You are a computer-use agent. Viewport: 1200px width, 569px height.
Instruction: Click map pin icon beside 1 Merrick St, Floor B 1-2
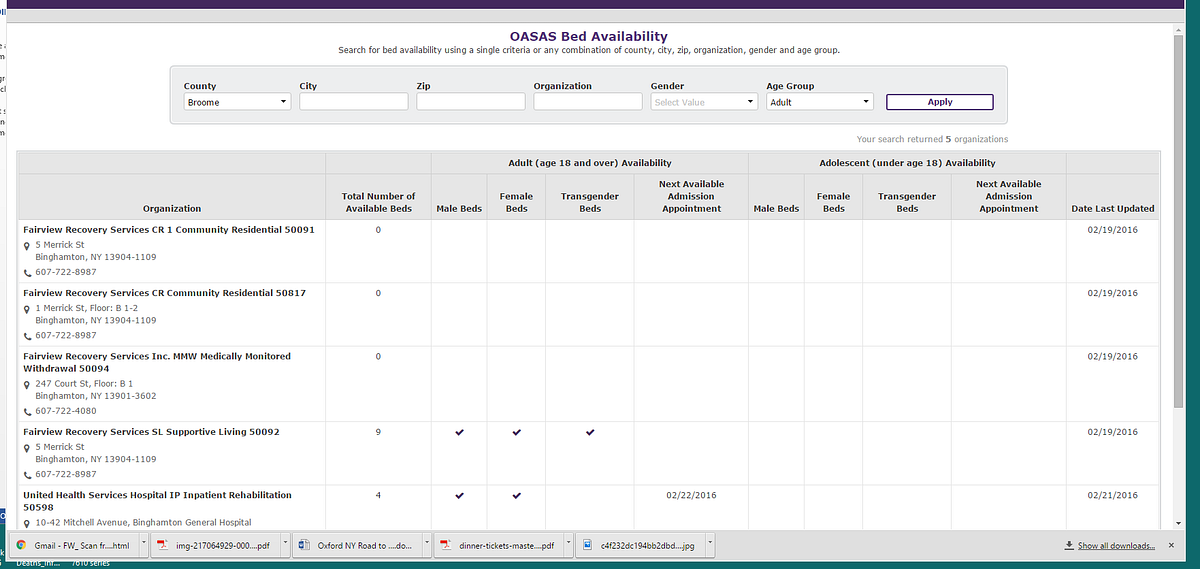click(x=27, y=309)
